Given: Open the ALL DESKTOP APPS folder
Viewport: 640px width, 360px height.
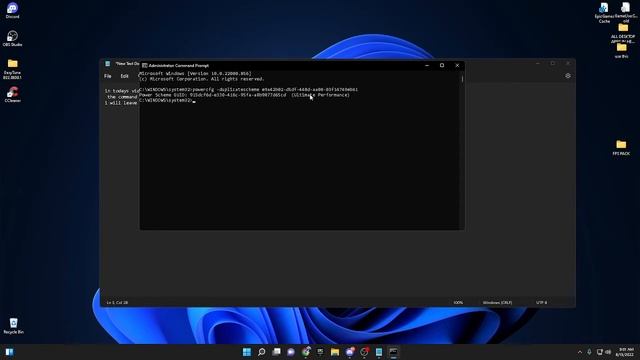Looking at the screenshot, I should click(623, 33).
